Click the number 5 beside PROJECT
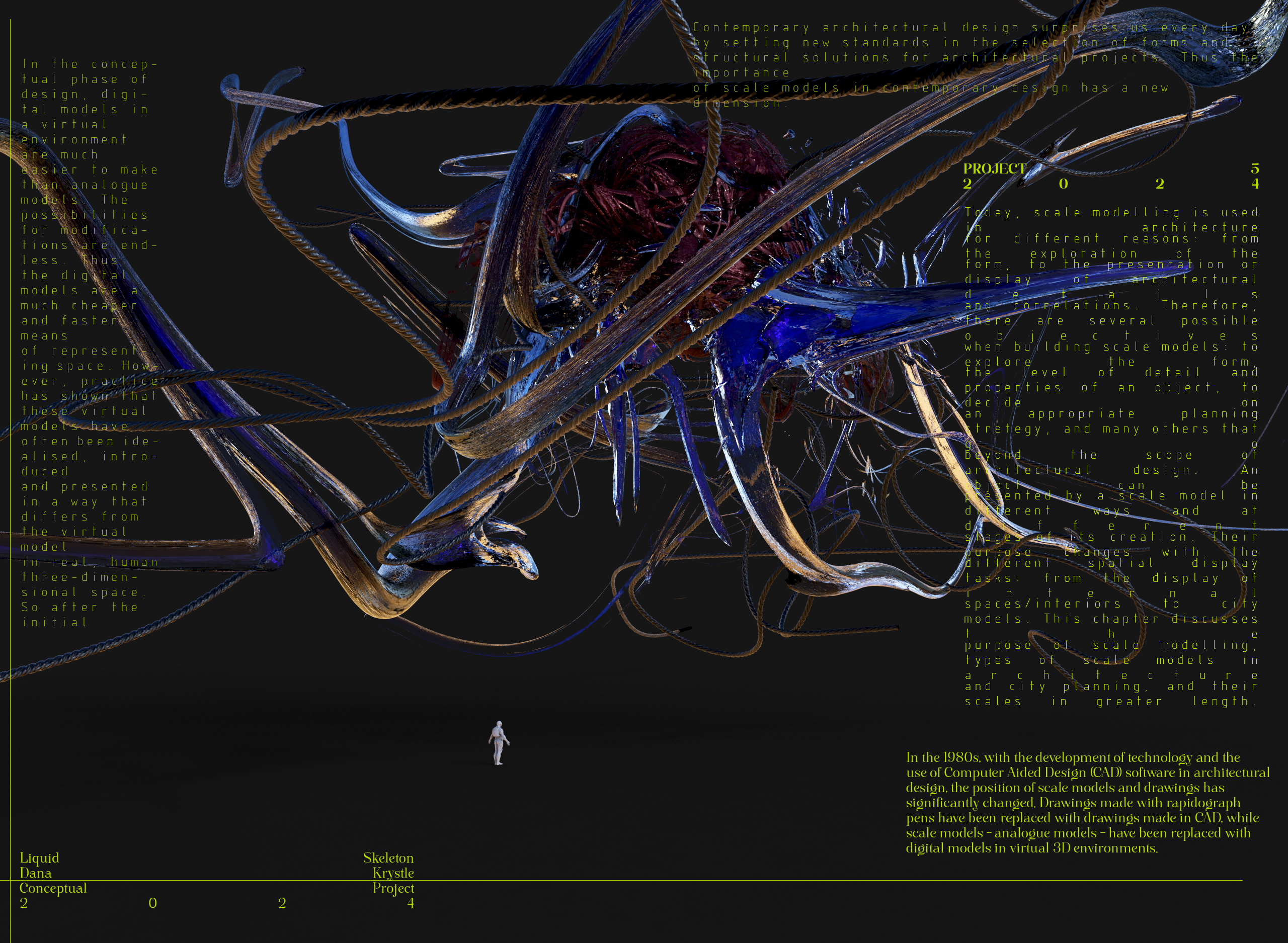This screenshot has width=1288, height=943. coord(1254,169)
